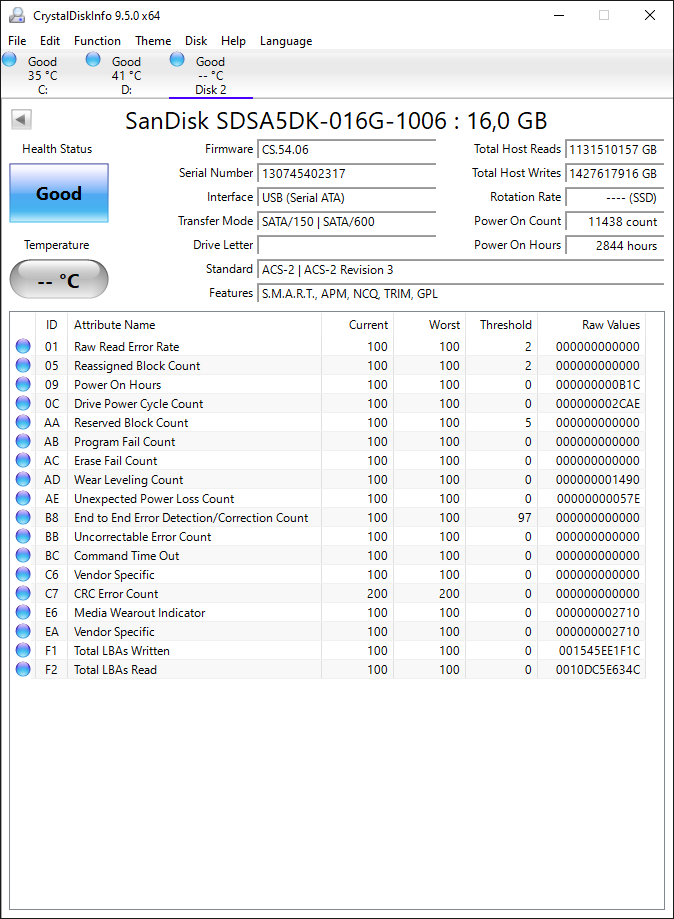Click the ID column header

coord(52,325)
